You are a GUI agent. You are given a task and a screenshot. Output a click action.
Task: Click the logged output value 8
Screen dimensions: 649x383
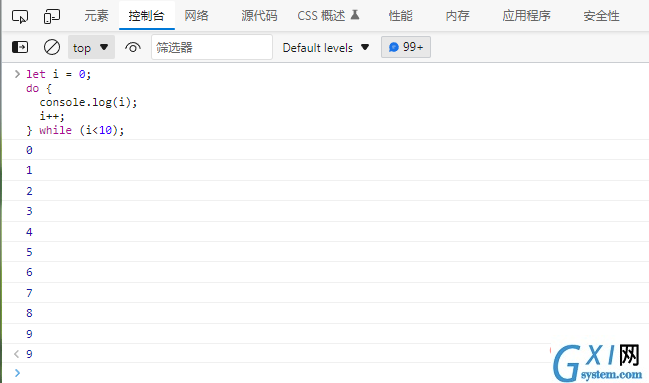coord(29,313)
